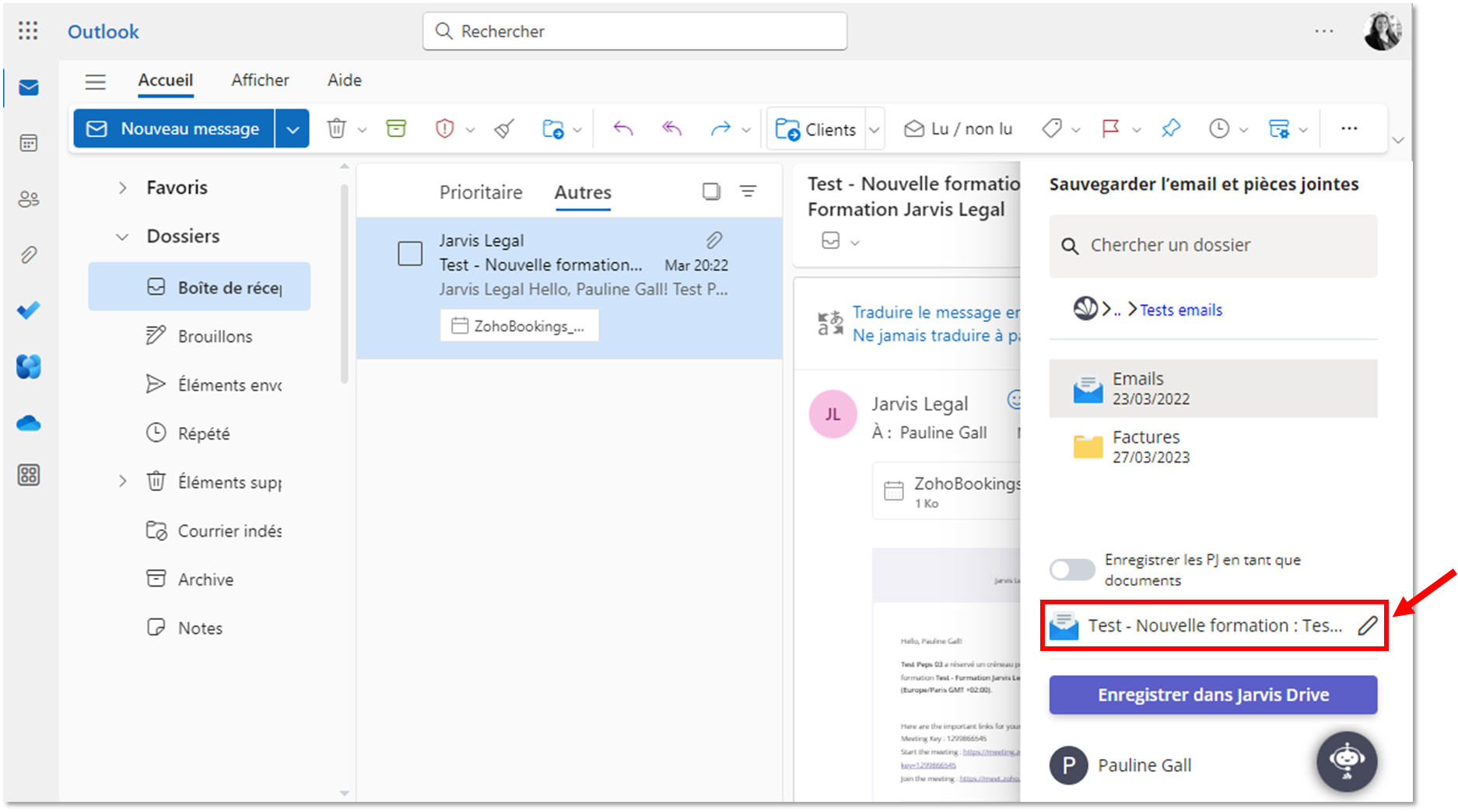1458x812 pixels.
Task: Expand the Favoris folder group
Action: tap(122, 187)
